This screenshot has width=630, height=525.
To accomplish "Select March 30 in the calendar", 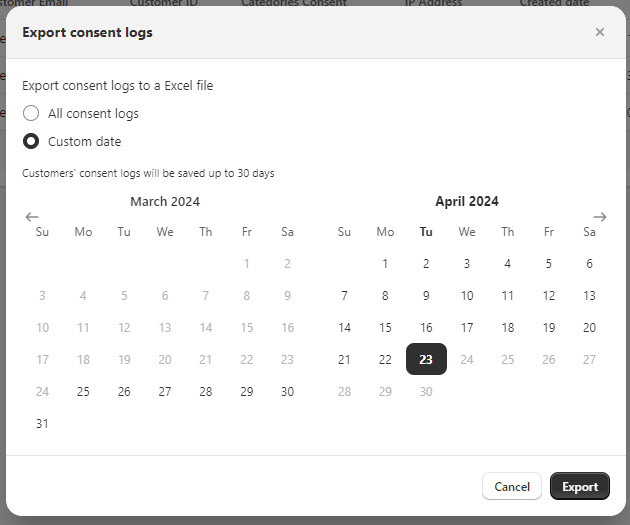I will coord(287,392).
